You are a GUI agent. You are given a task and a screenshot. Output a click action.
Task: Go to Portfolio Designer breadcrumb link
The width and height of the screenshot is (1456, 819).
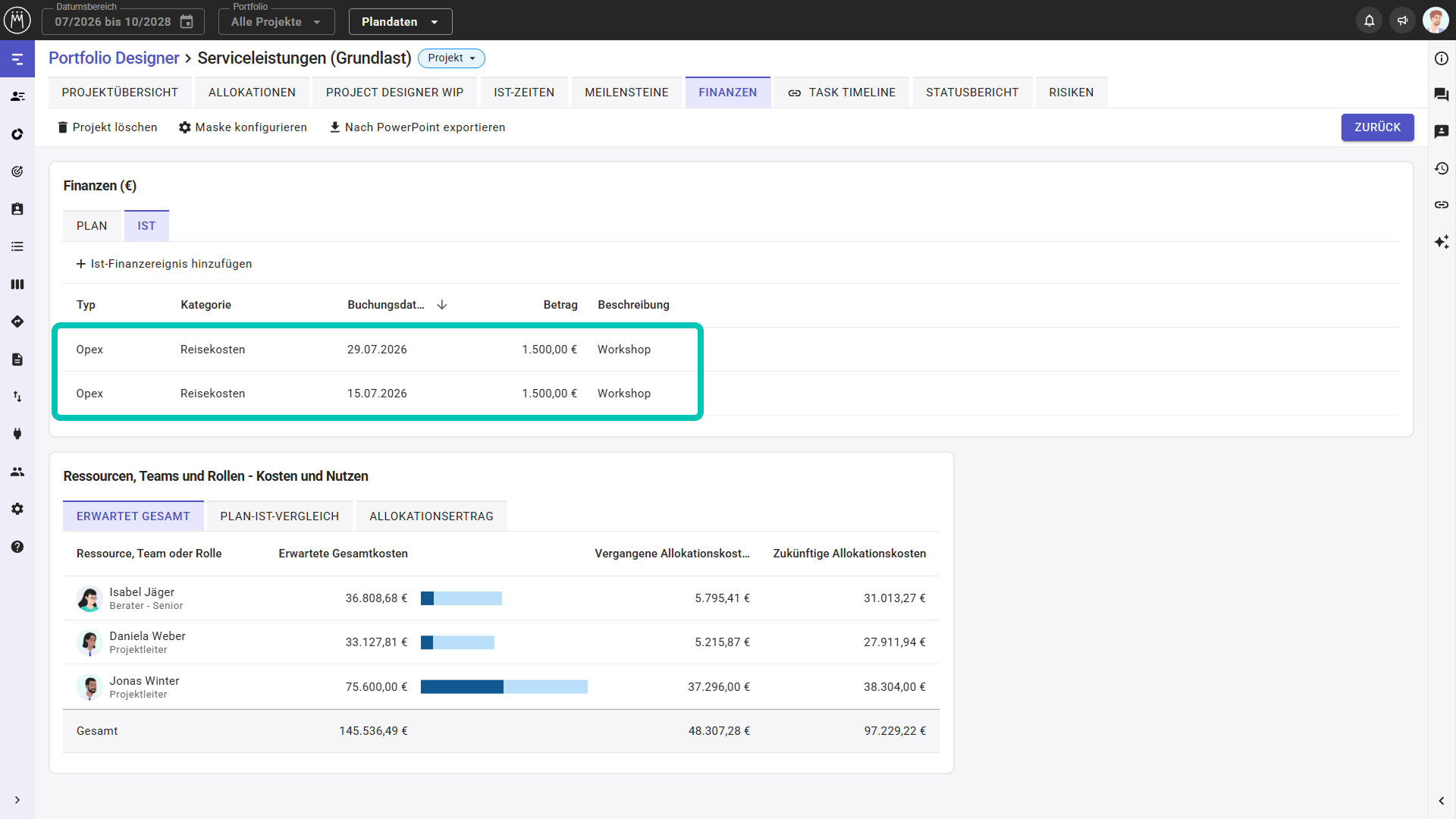click(114, 58)
